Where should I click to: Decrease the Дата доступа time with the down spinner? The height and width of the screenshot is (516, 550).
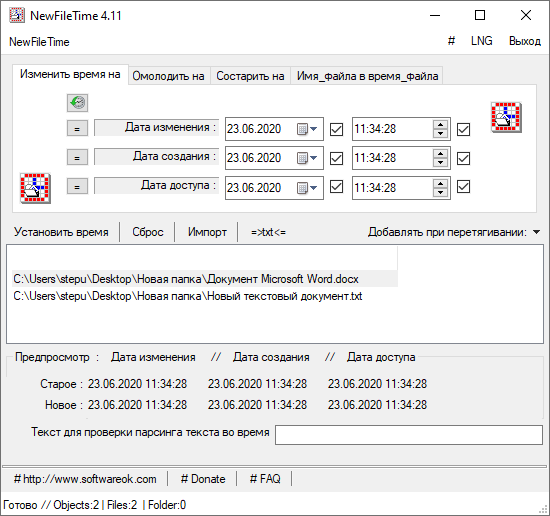[x=440, y=193]
